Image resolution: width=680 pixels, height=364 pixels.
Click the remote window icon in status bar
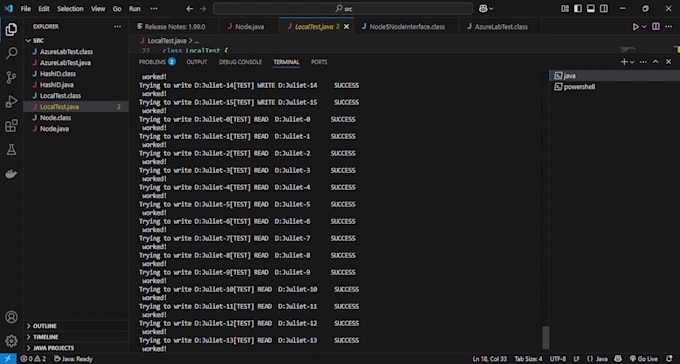[8, 359]
